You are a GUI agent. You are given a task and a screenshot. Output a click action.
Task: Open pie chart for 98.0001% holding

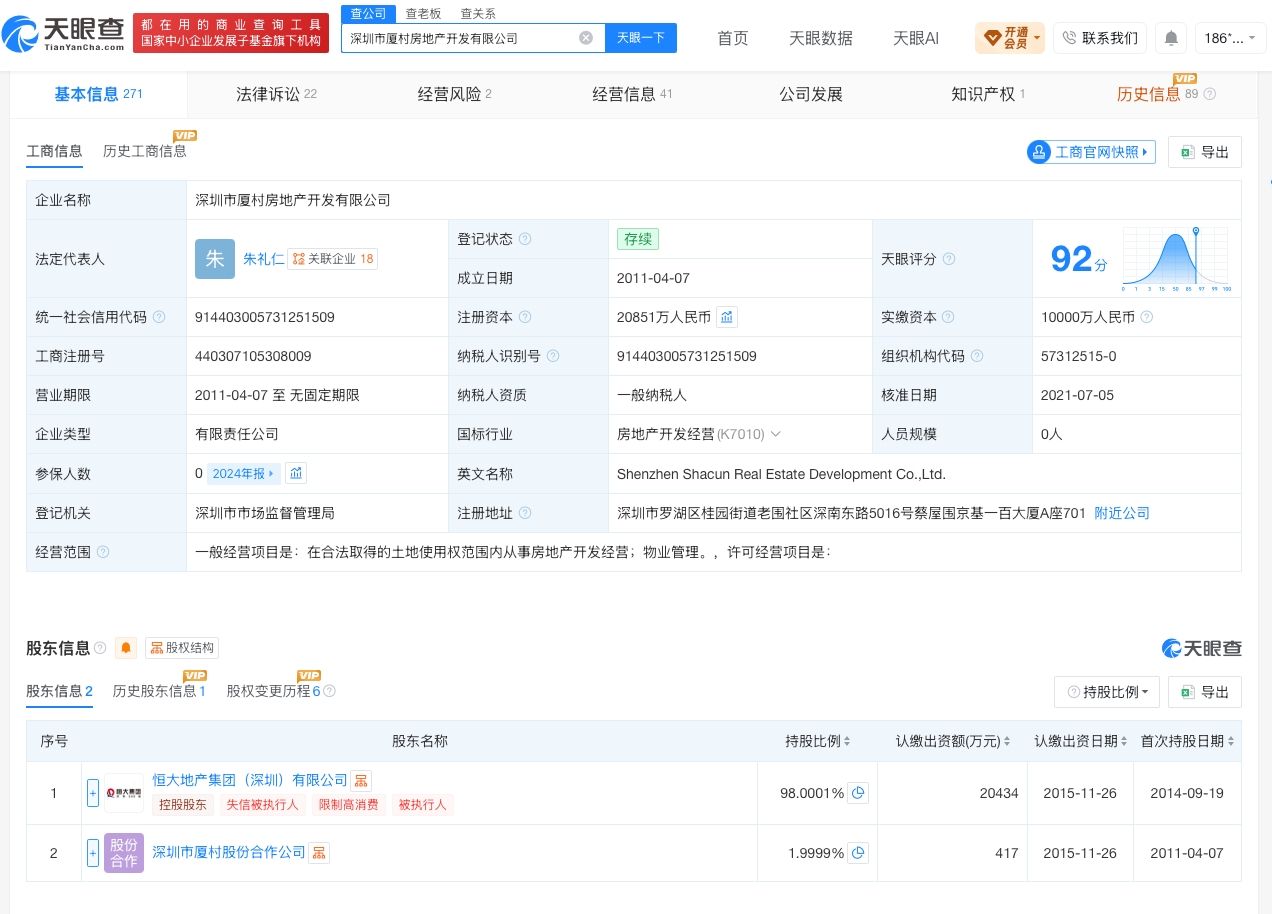858,793
